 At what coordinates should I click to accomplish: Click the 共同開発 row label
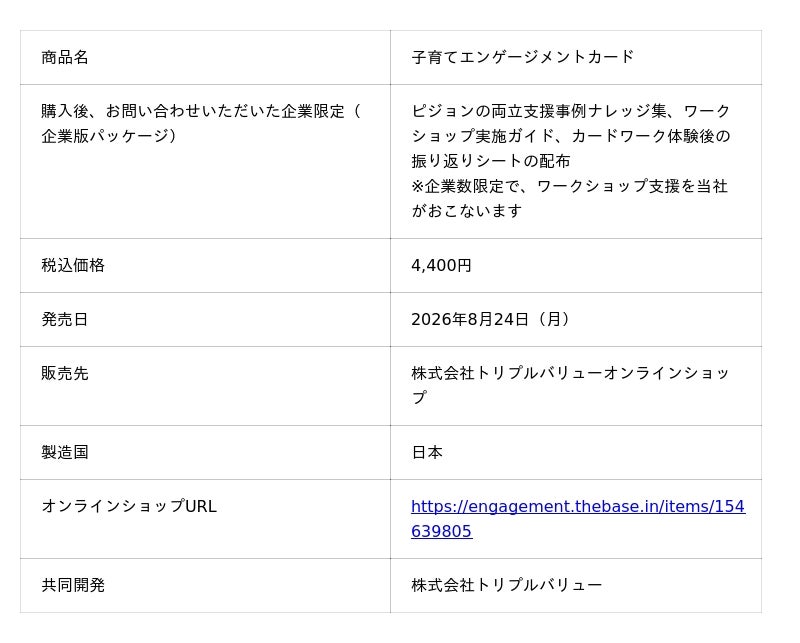[x=73, y=585]
